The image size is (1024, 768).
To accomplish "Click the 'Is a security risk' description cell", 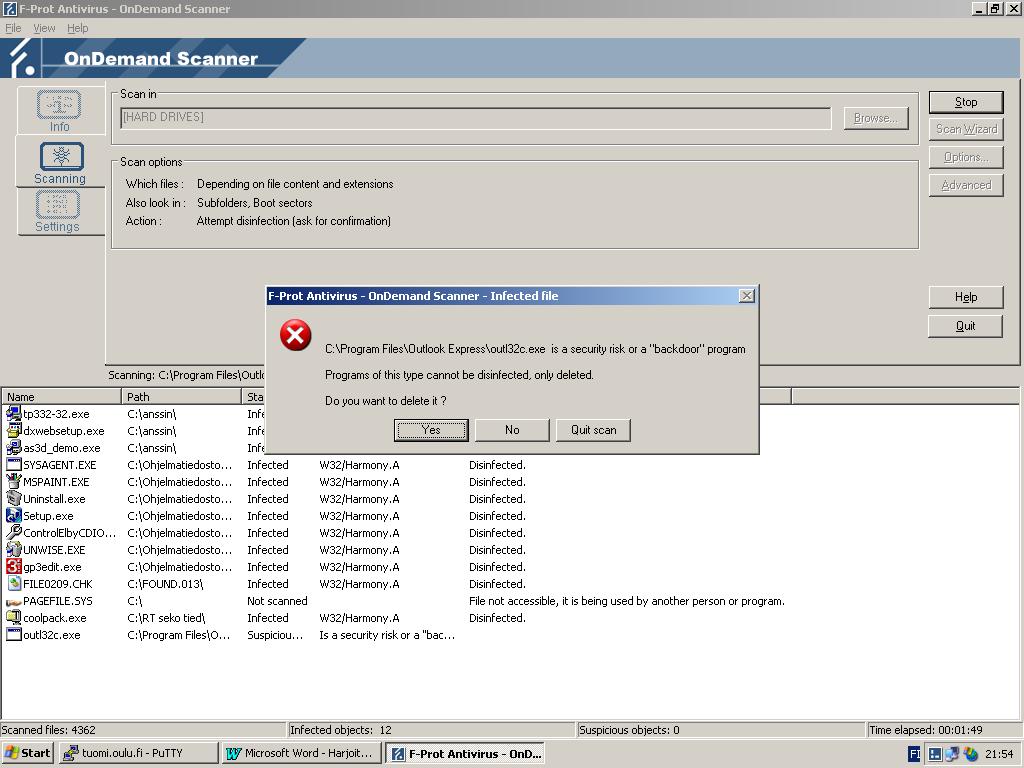I will tap(387, 635).
